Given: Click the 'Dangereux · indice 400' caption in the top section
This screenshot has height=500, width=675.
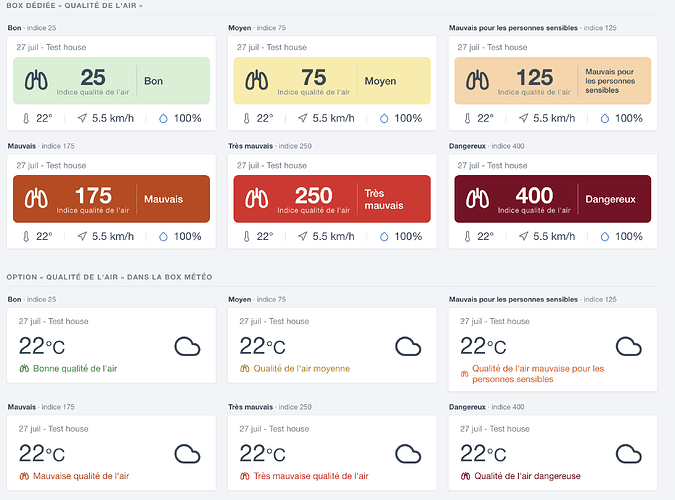Looking at the screenshot, I should tap(486, 146).
